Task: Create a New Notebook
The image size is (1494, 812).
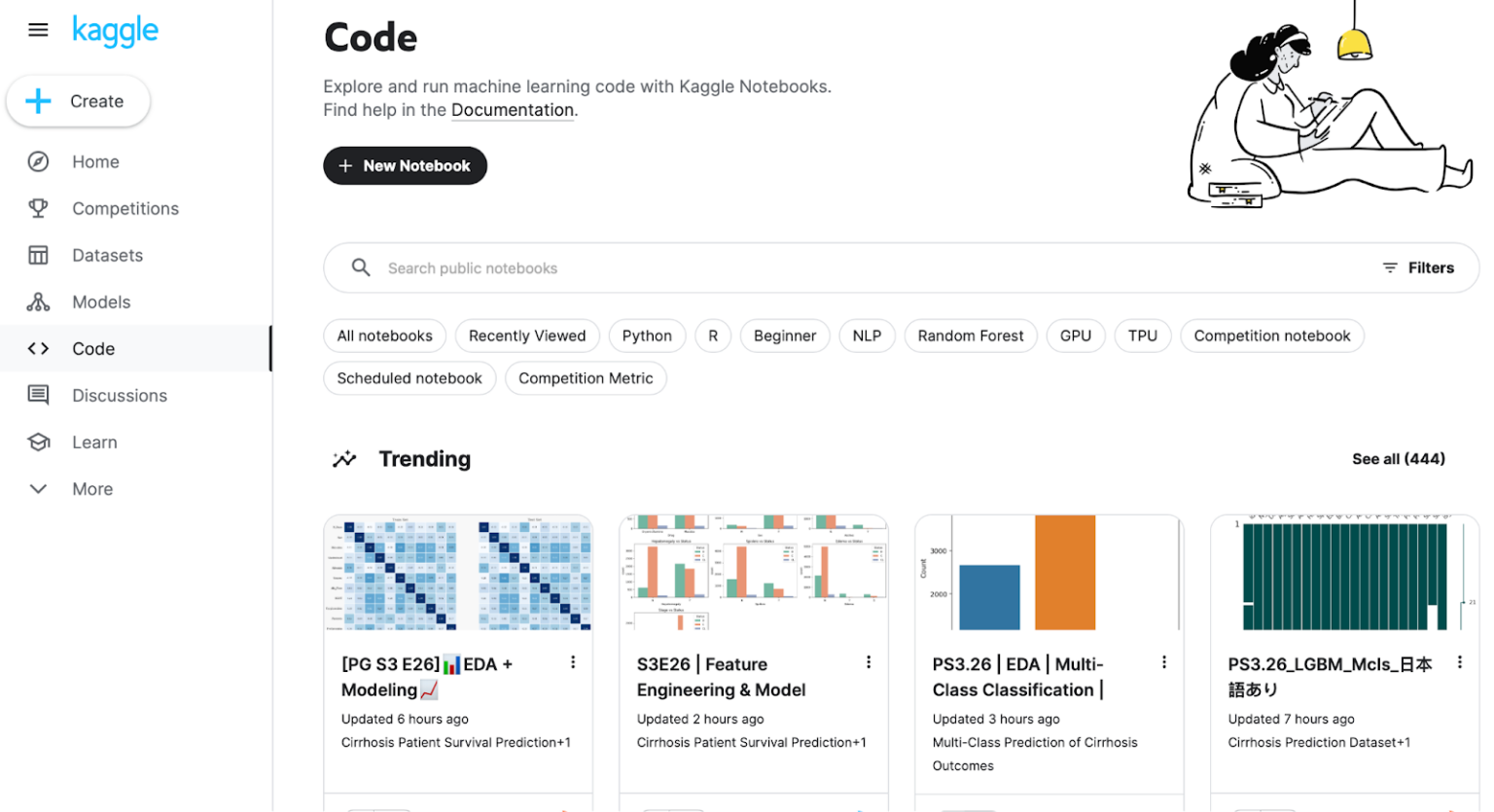Action: pos(405,165)
